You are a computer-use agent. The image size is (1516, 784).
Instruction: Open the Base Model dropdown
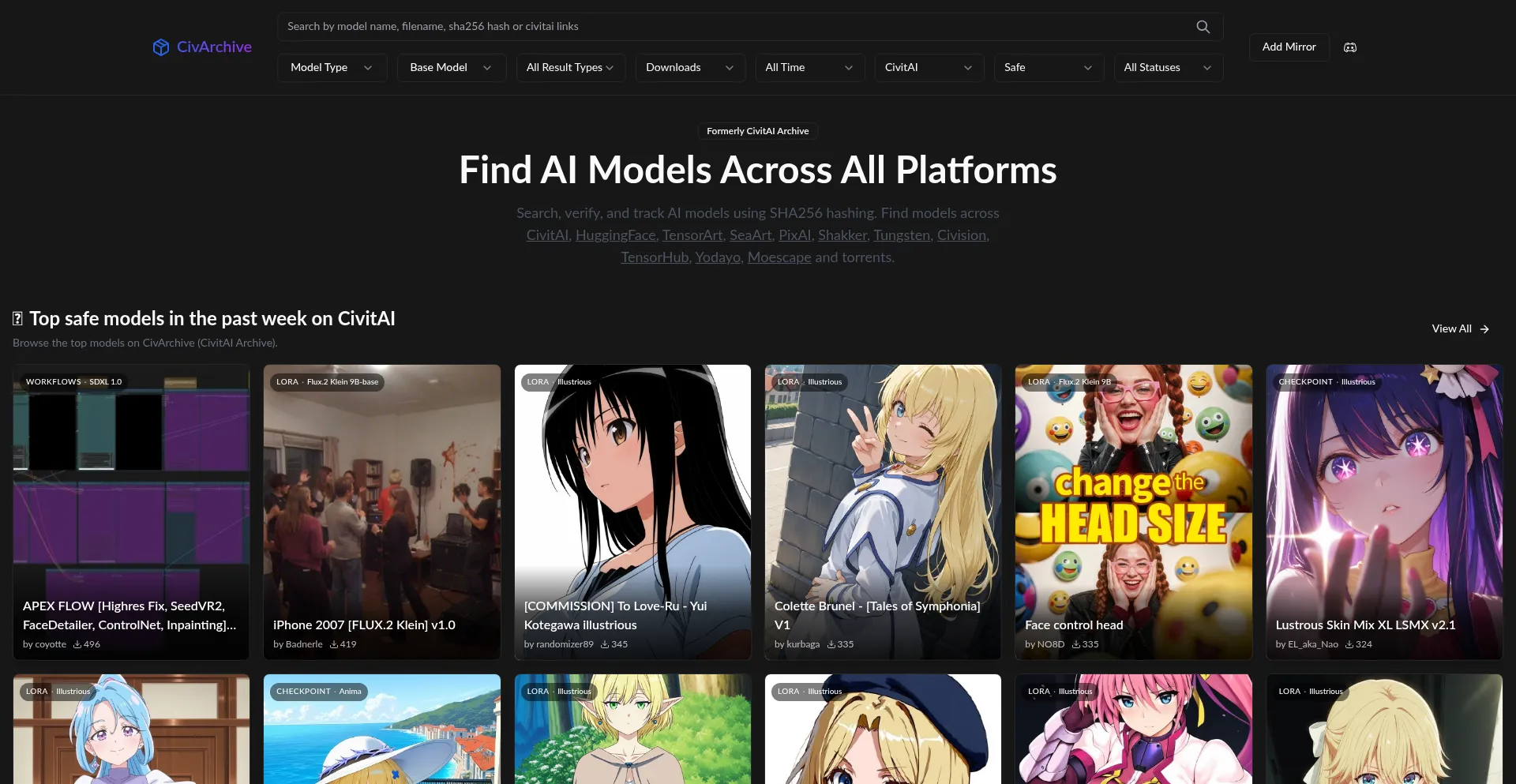coord(451,68)
